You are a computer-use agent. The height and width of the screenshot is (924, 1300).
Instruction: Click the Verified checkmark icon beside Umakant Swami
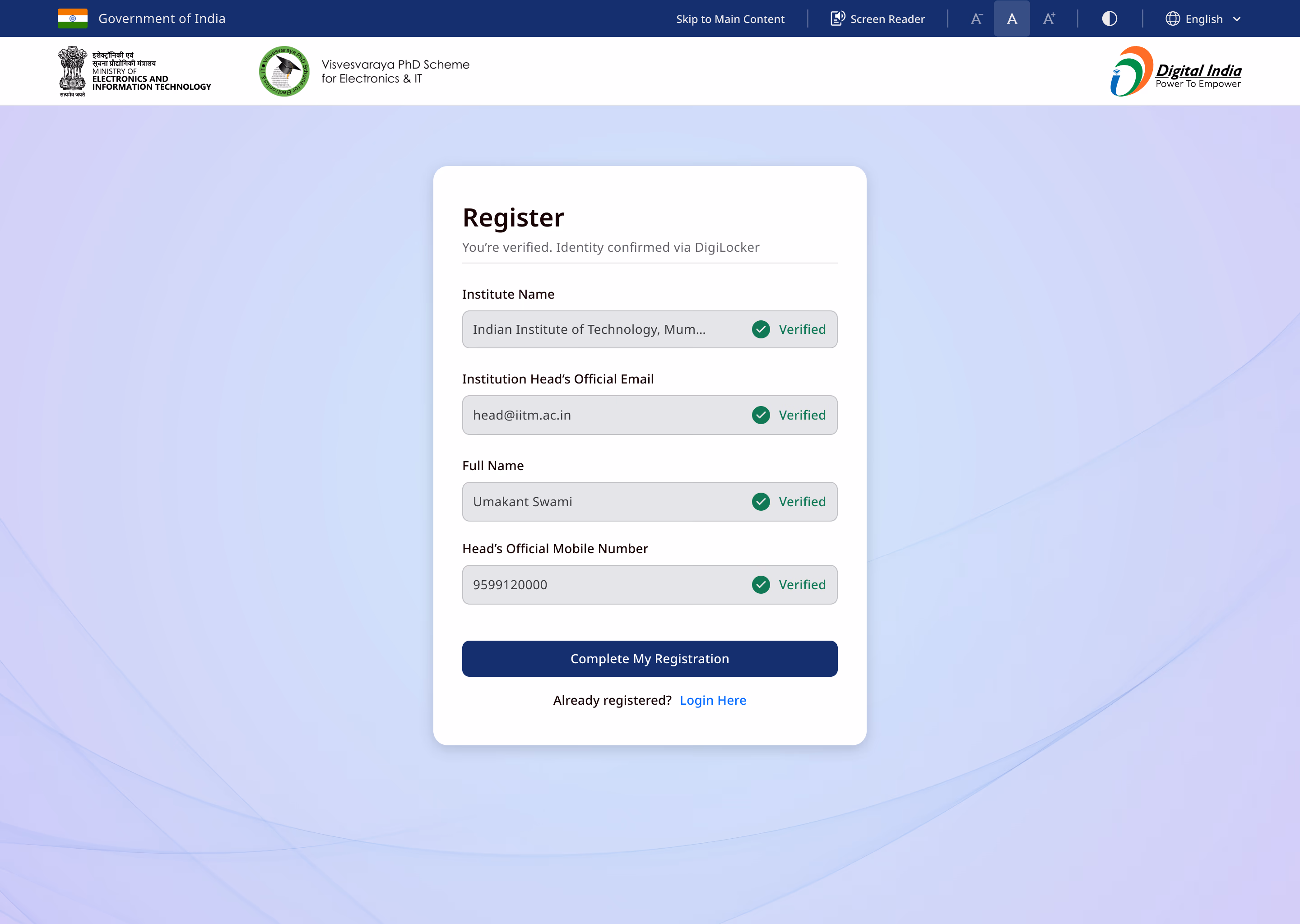click(761, 502)
